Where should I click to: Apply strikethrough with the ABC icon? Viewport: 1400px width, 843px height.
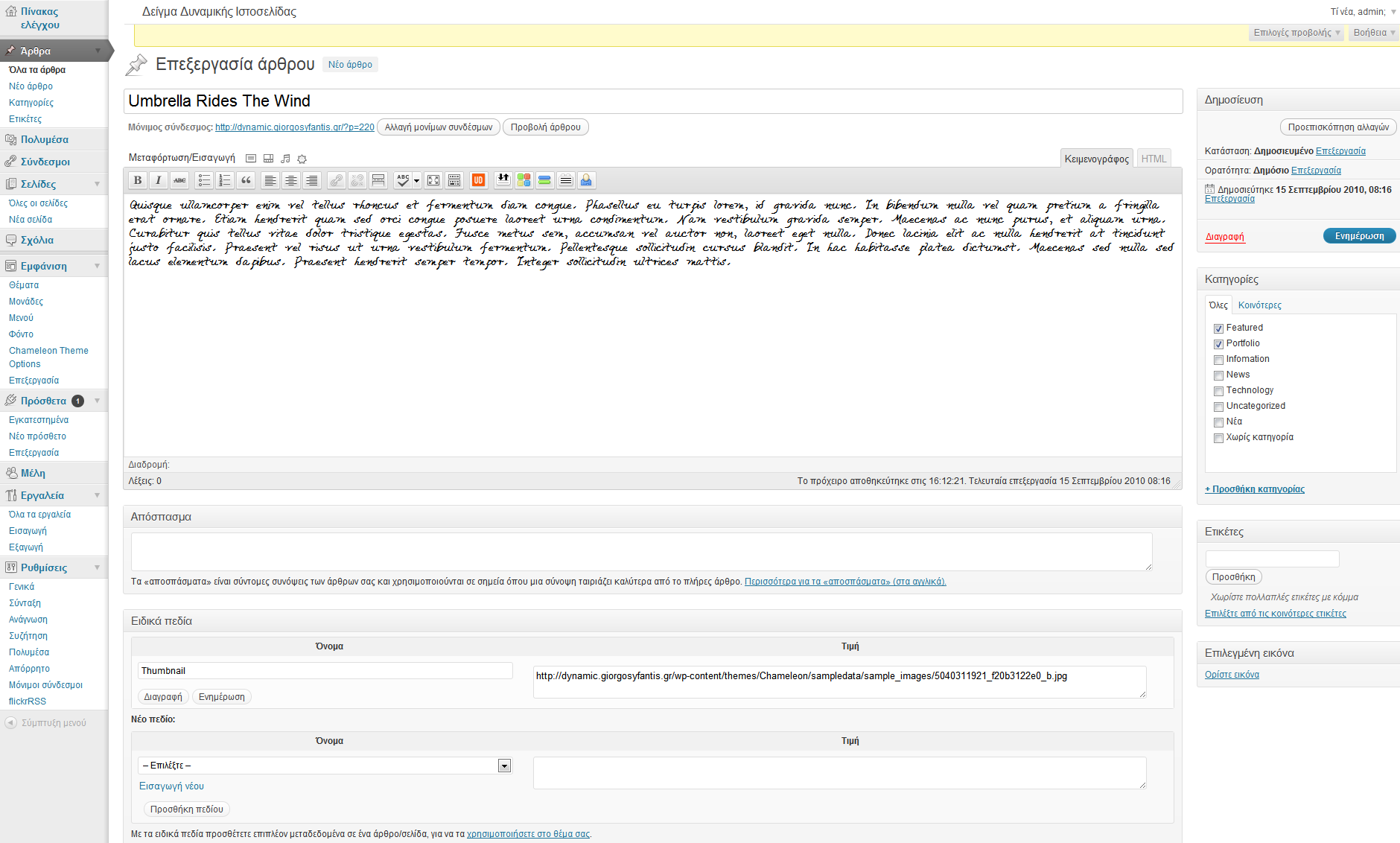coord(179,180)
